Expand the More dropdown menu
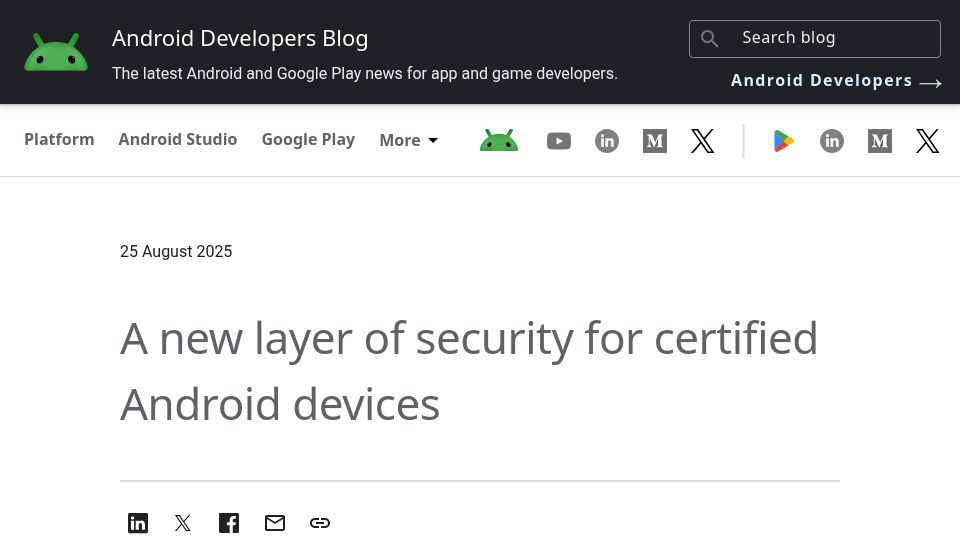The height and width of the screenshot is (540, 960). click(x=408, y=140)
